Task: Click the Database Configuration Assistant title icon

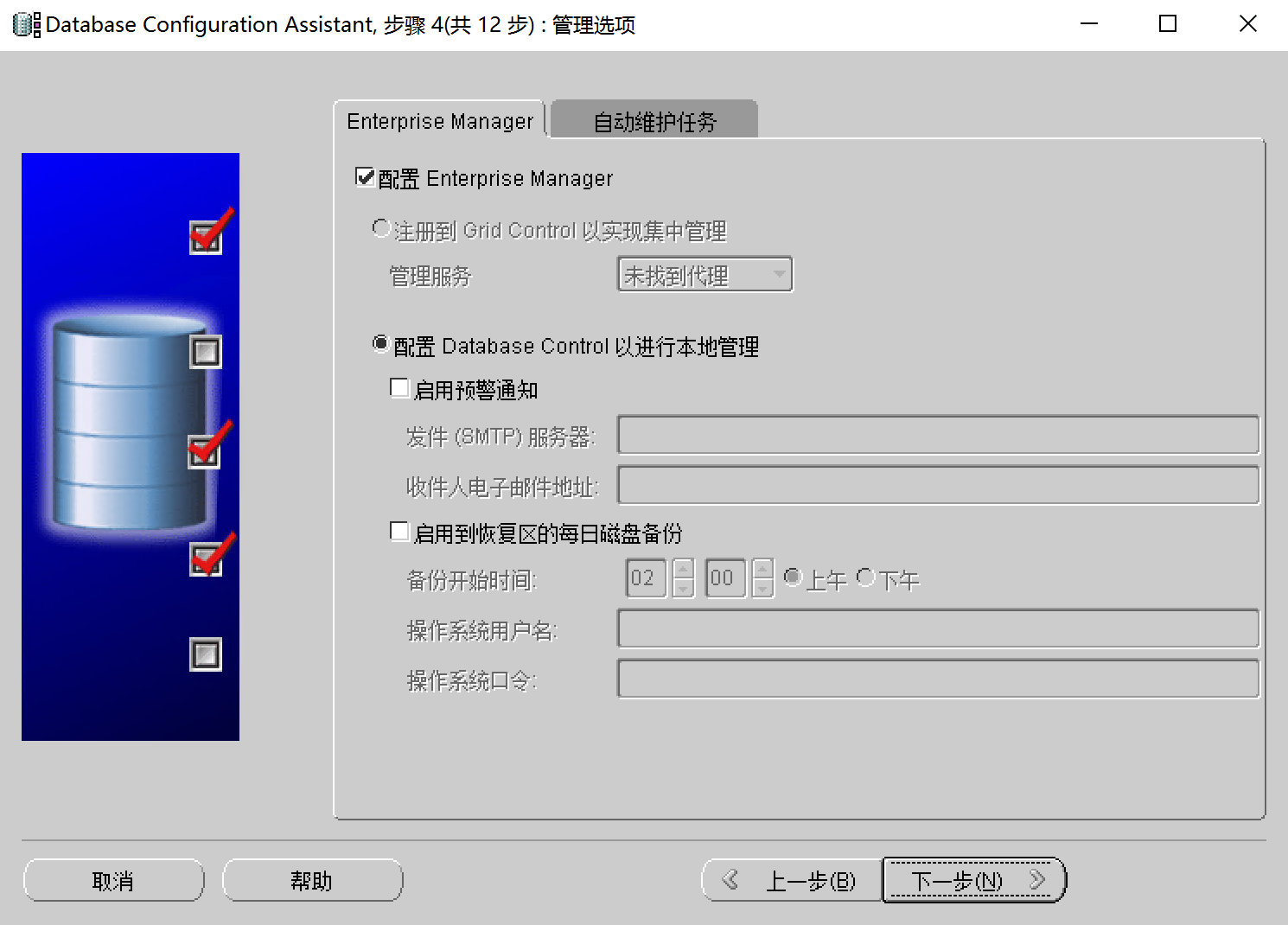Action: [27, 24]
